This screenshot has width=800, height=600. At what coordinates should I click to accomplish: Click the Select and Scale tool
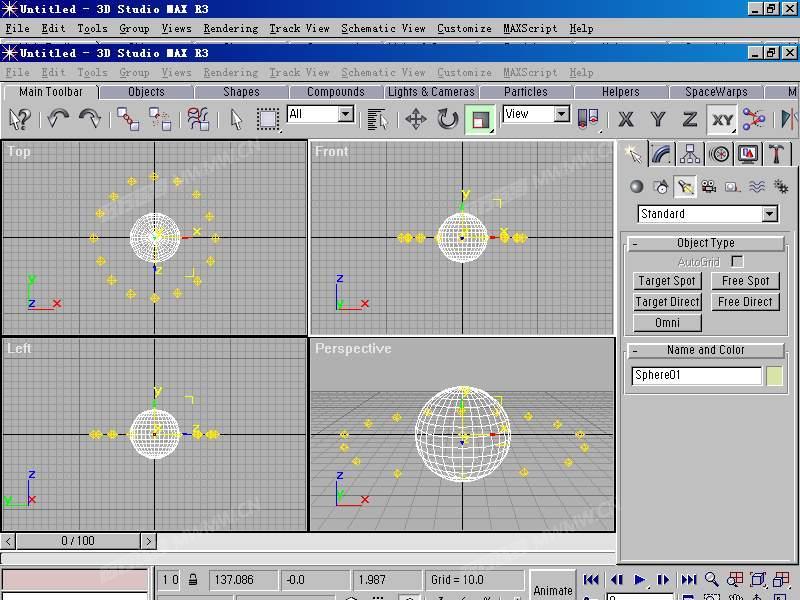pyautogui.click(x=480, y=119)
